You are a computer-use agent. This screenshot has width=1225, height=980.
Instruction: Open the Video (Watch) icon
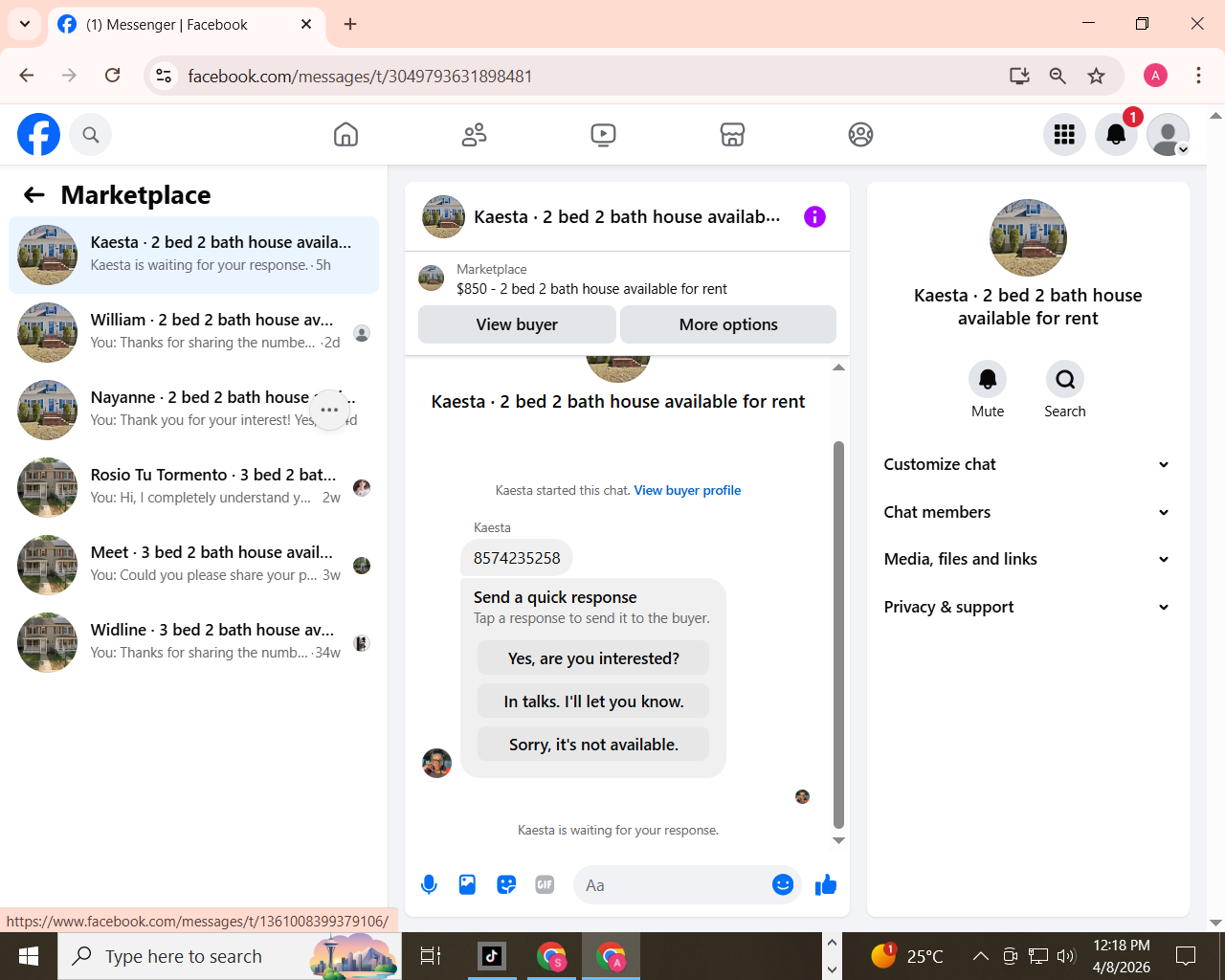(603, 135)
